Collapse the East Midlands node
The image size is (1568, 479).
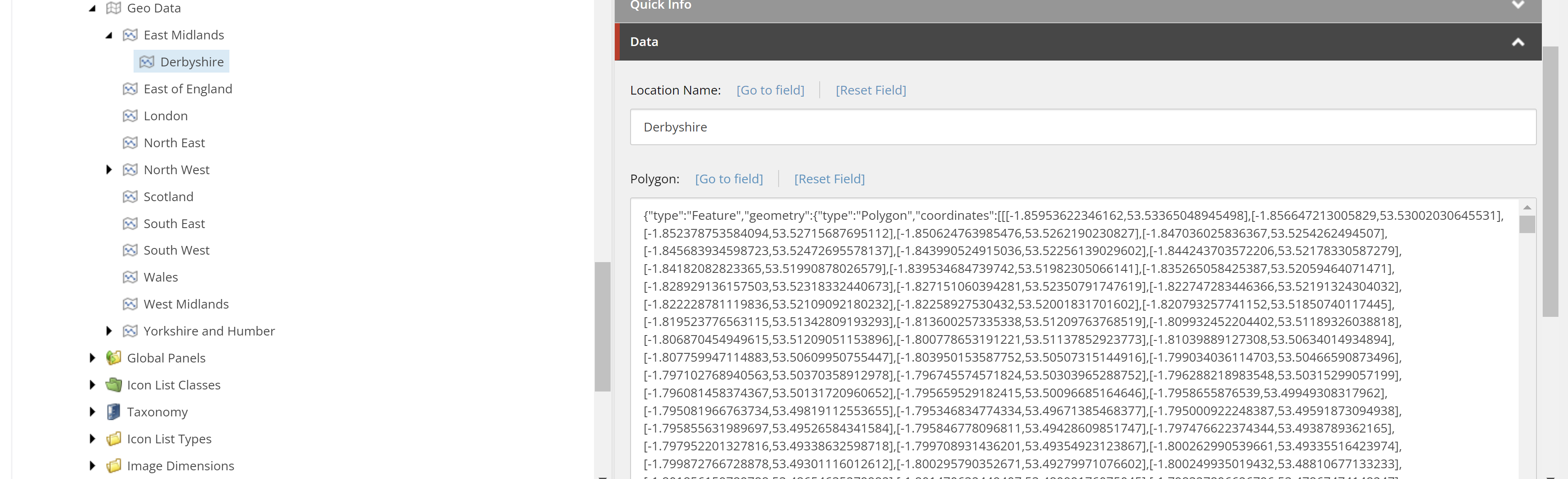(109, 35)
